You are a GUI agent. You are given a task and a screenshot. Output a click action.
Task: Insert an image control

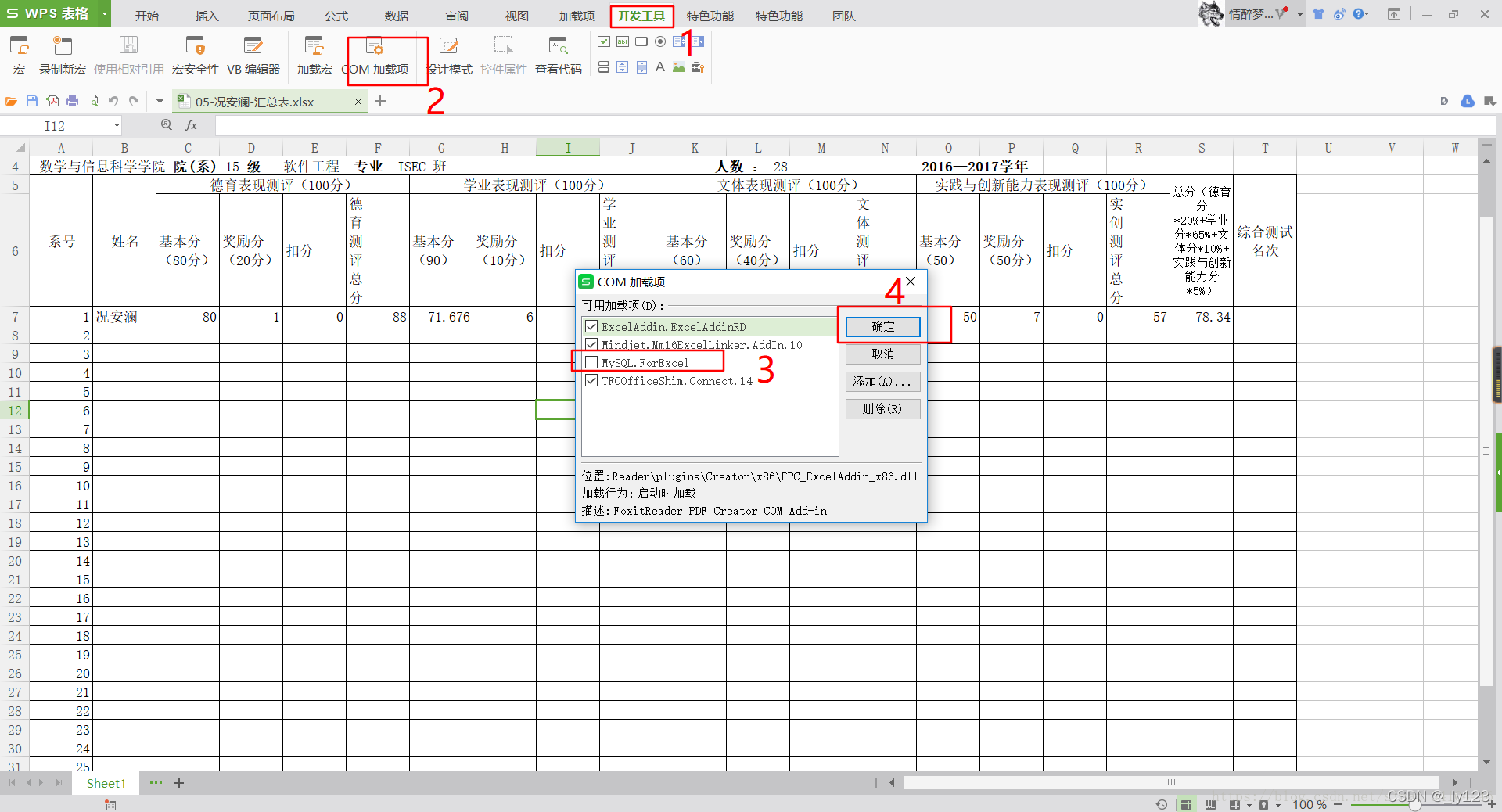tap(679, 67)
